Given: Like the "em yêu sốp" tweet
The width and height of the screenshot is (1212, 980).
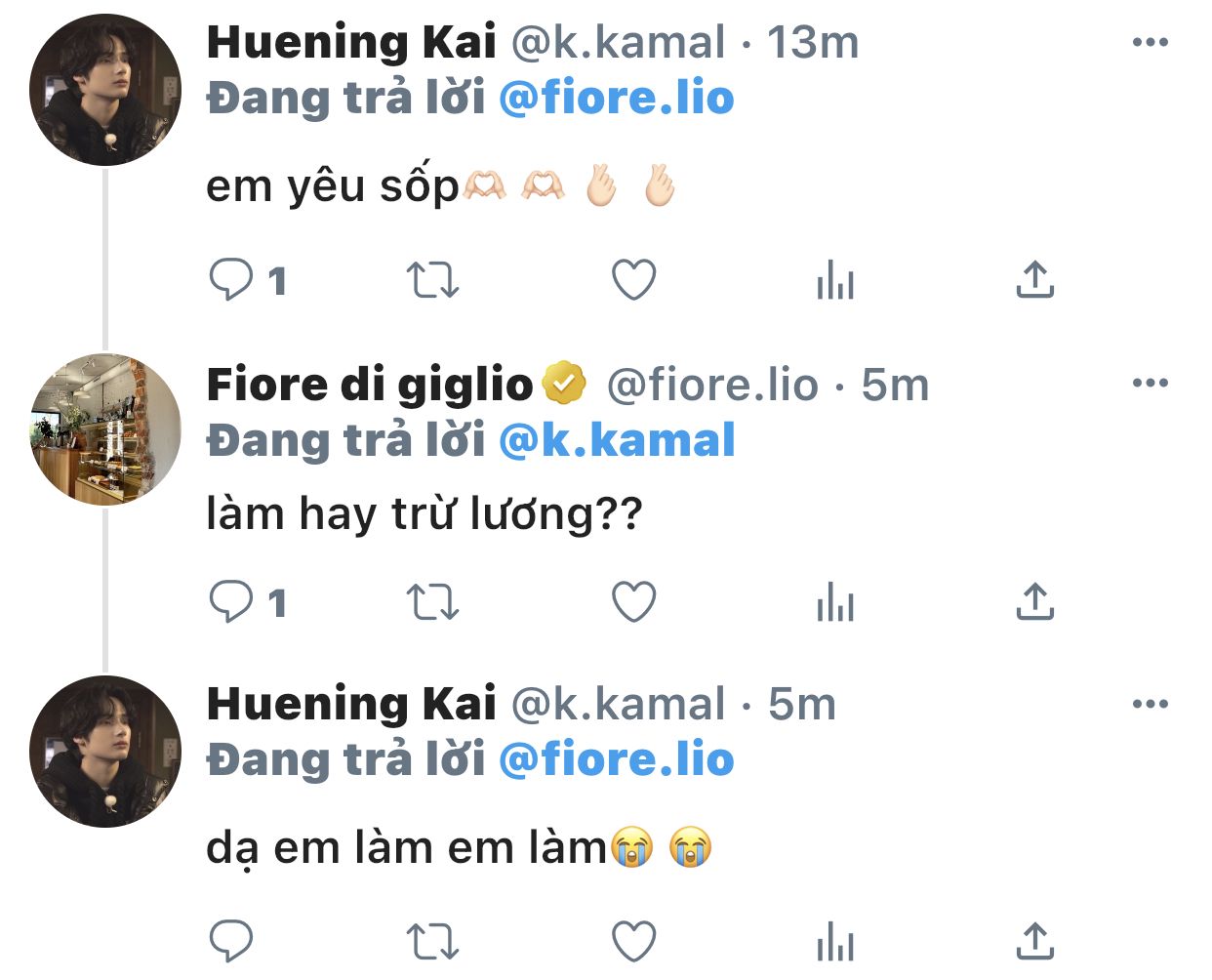Looking at the screenshot, I should [633, 280].
